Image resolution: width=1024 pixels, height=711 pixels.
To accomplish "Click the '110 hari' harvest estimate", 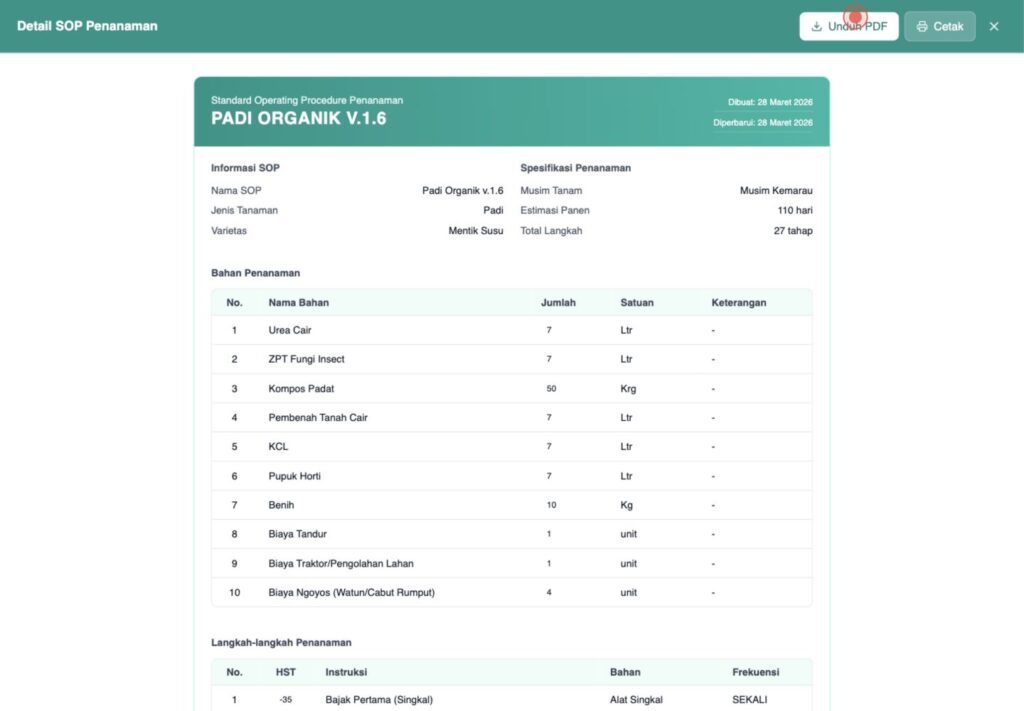I will click(x=795, y=210).
